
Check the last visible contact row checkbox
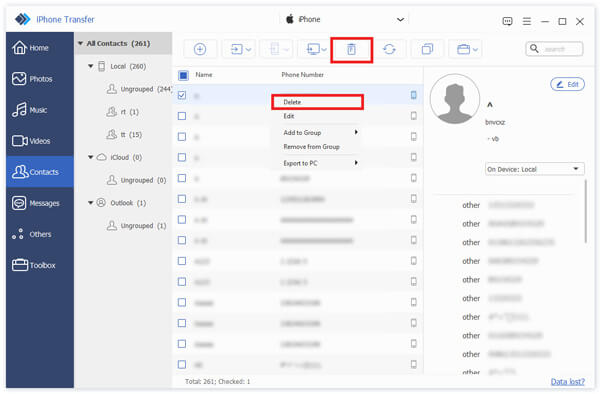182,365
